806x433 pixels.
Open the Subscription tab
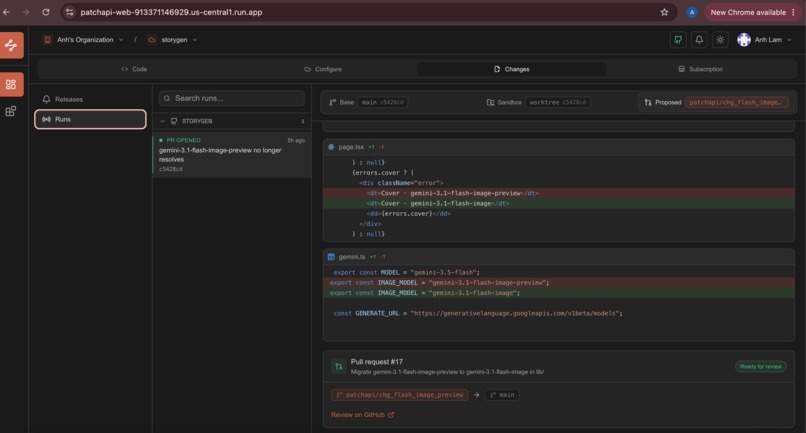pyautogui.click(x=700, y=69)
